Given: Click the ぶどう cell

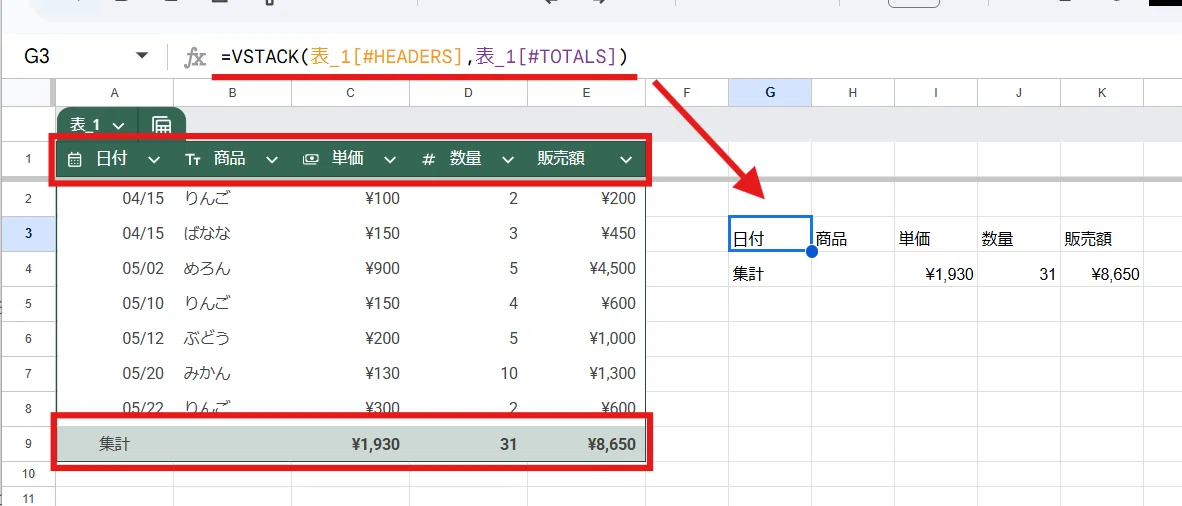Looking at the screenshot, I should coord(233,339).
